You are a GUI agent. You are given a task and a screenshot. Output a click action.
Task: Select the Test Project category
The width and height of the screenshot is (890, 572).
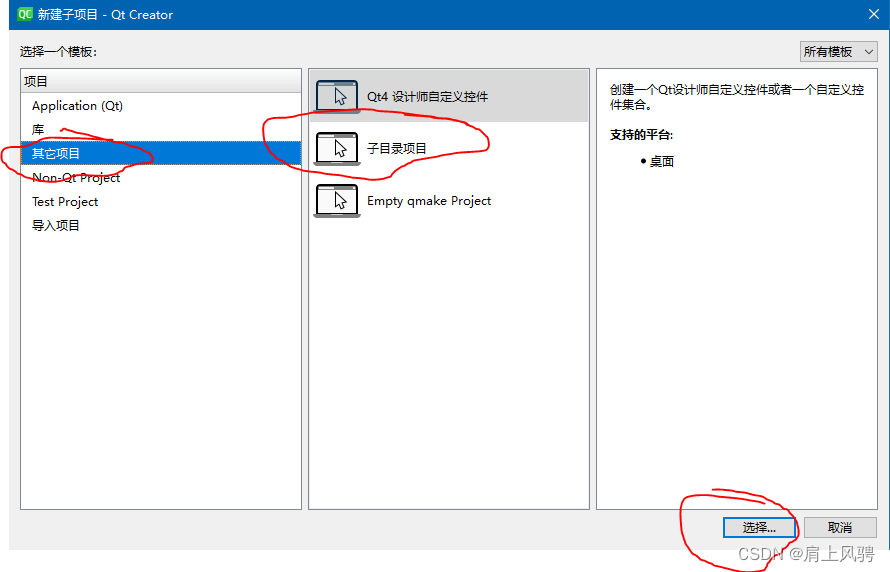point(161,201)
